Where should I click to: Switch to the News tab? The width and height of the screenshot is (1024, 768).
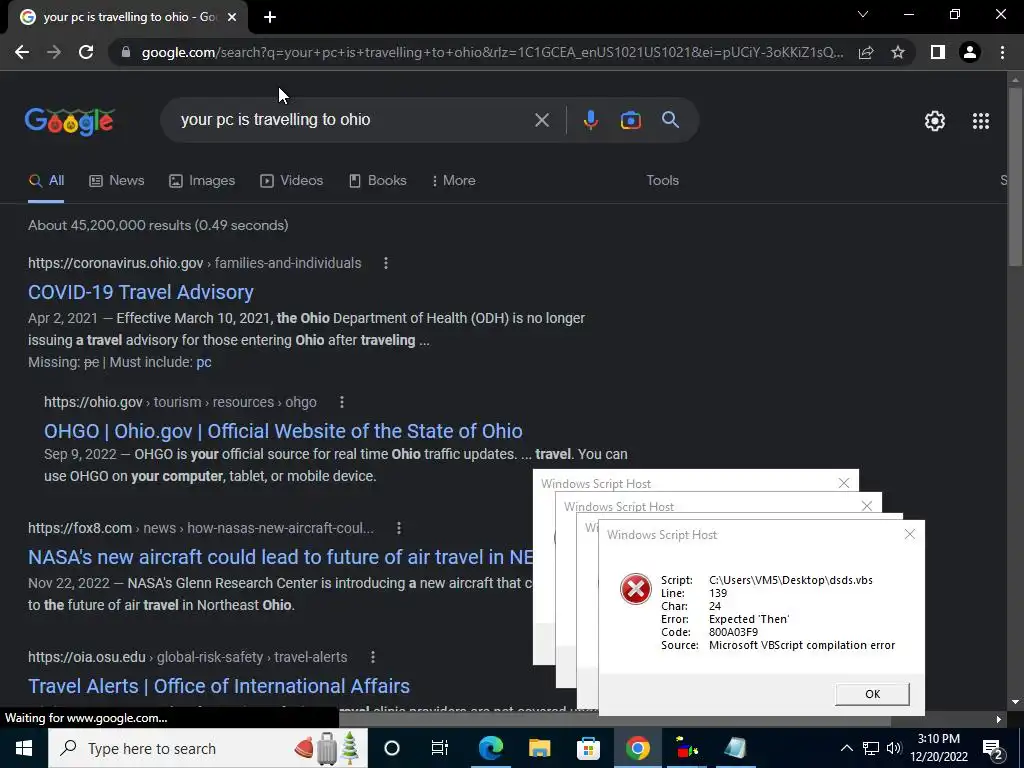(x=116, y=181)
